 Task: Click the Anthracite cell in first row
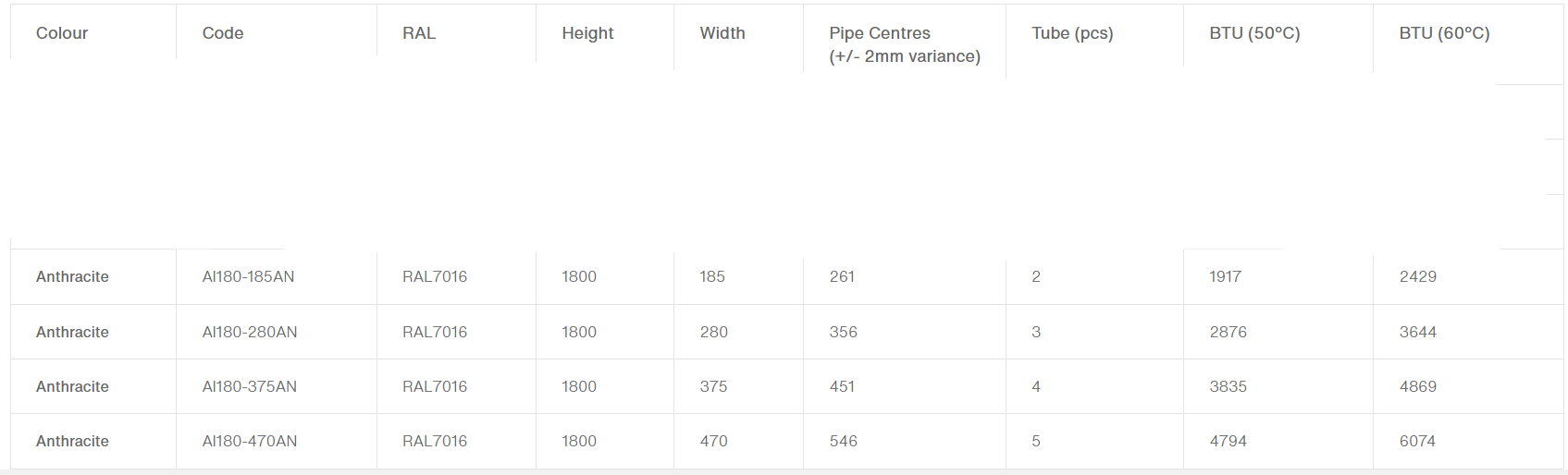click(x=72, y=276)
